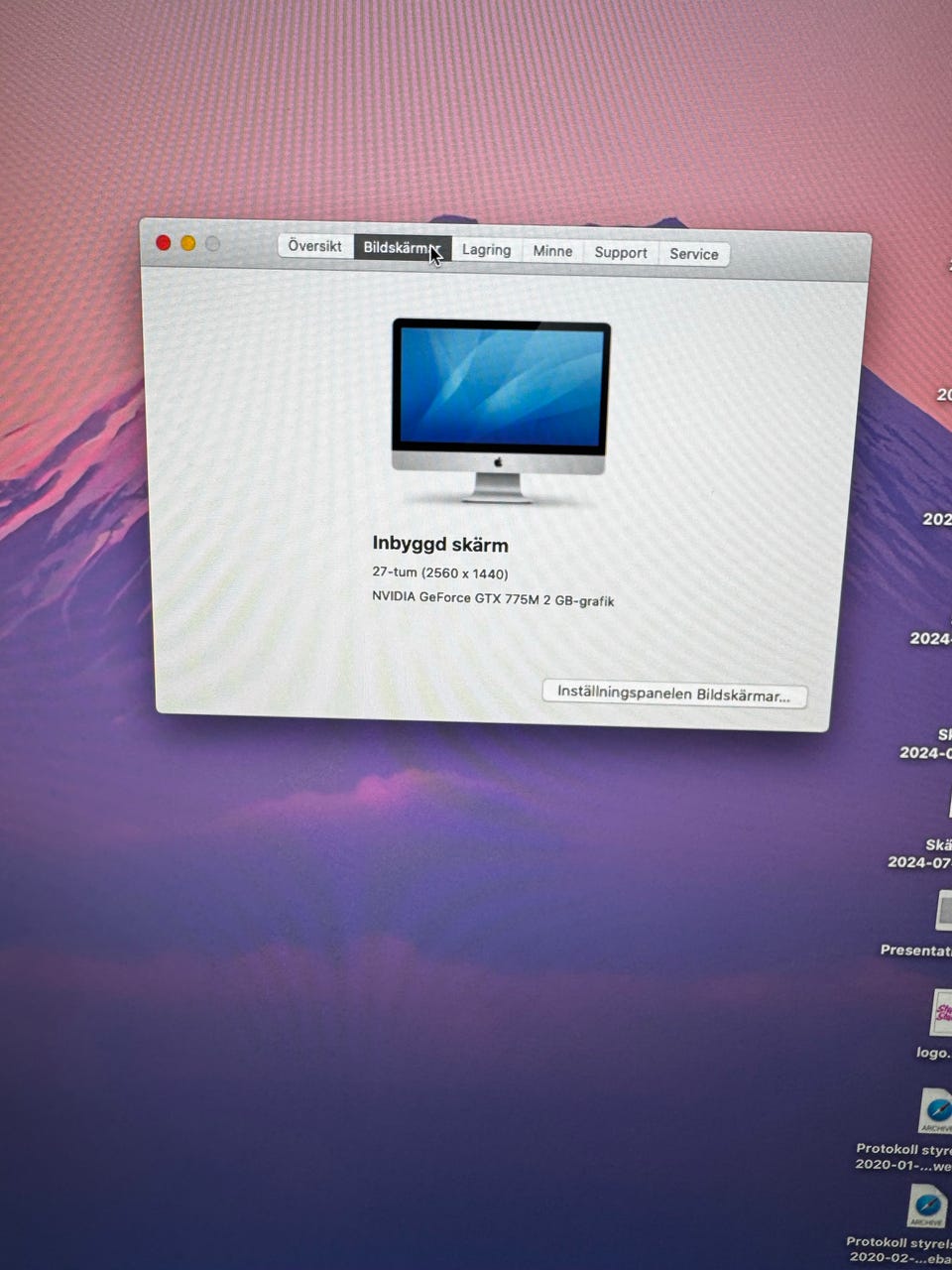This screenshot has width=952, height=1270.
Task: Click the NVIDIA GeForce GTX 775M text
Action: (493, 598)
